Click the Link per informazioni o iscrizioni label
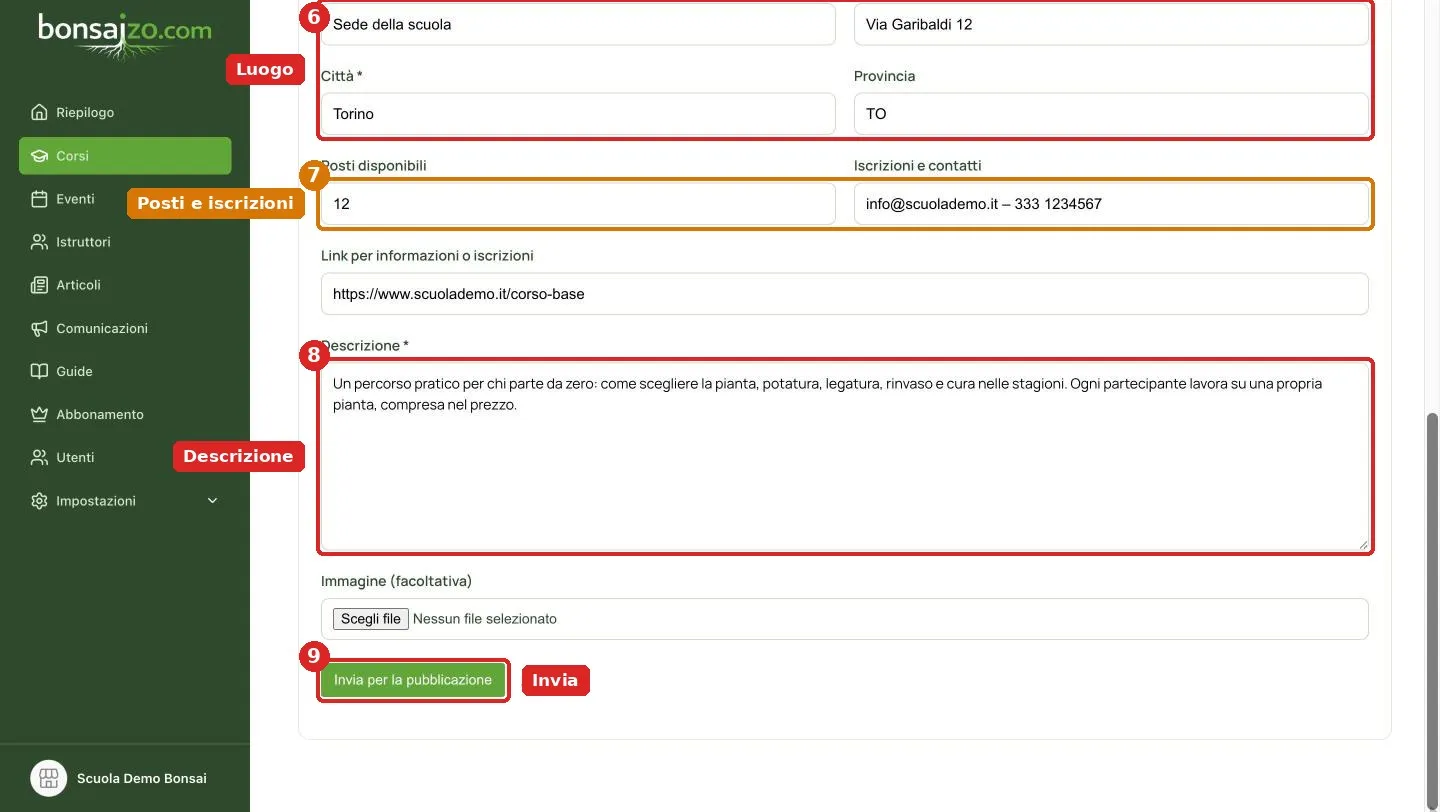Image resolution: width=1440 pixels, height=812 pixels. (427, 256)
